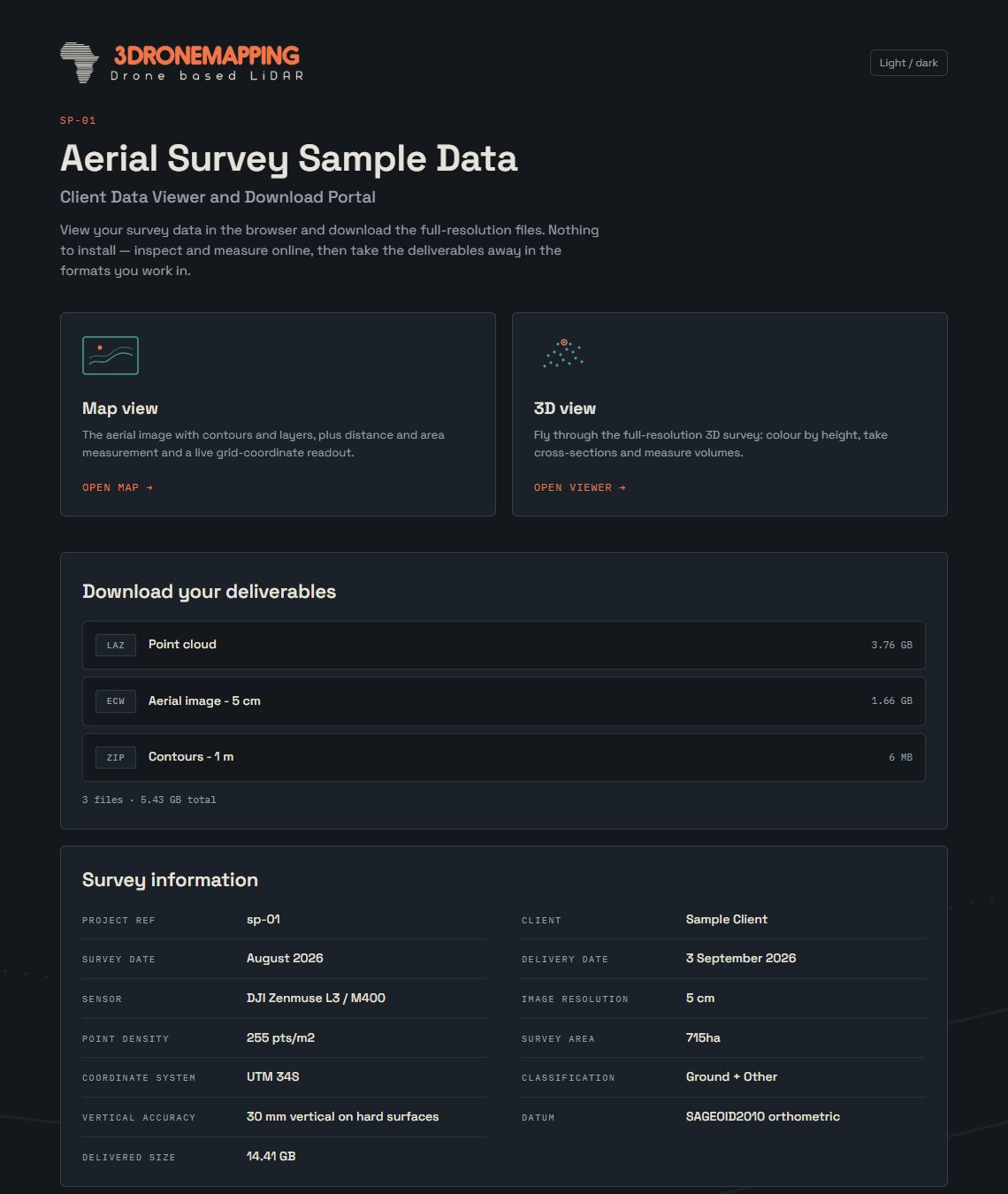Image resolution: width=1008 pixels, height=1194 pixels.
Task: Click the delivery date 3 September 2026
Action: [741, 959]
